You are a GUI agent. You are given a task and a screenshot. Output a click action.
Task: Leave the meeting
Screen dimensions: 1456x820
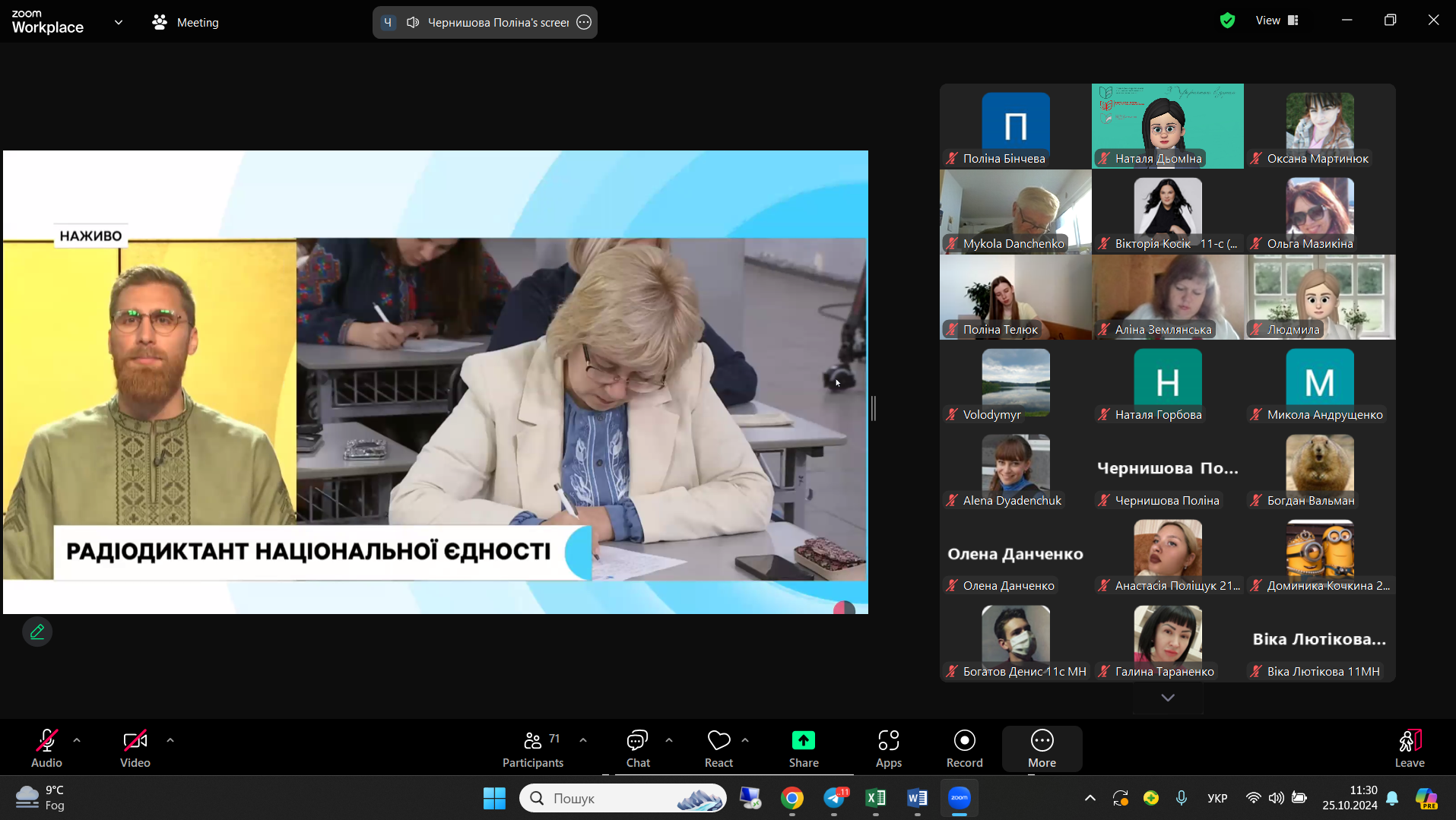click(1409, 749)
